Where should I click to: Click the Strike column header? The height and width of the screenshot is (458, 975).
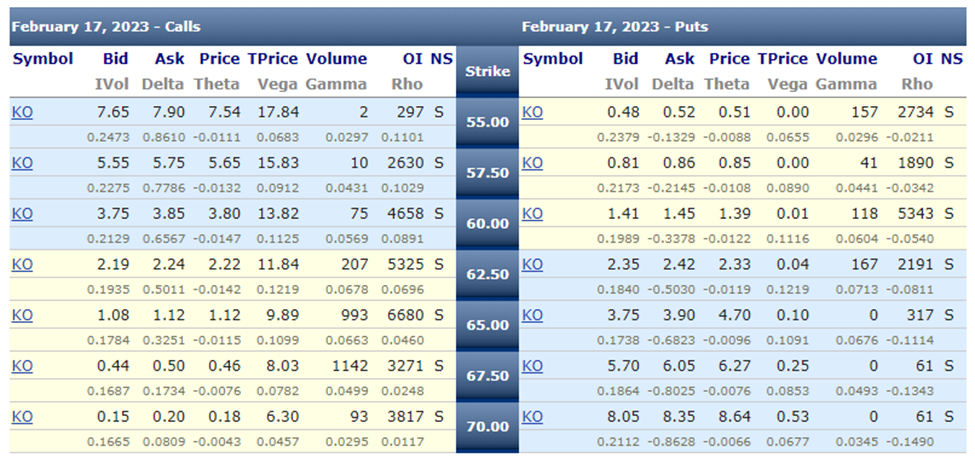coord(488,71)
